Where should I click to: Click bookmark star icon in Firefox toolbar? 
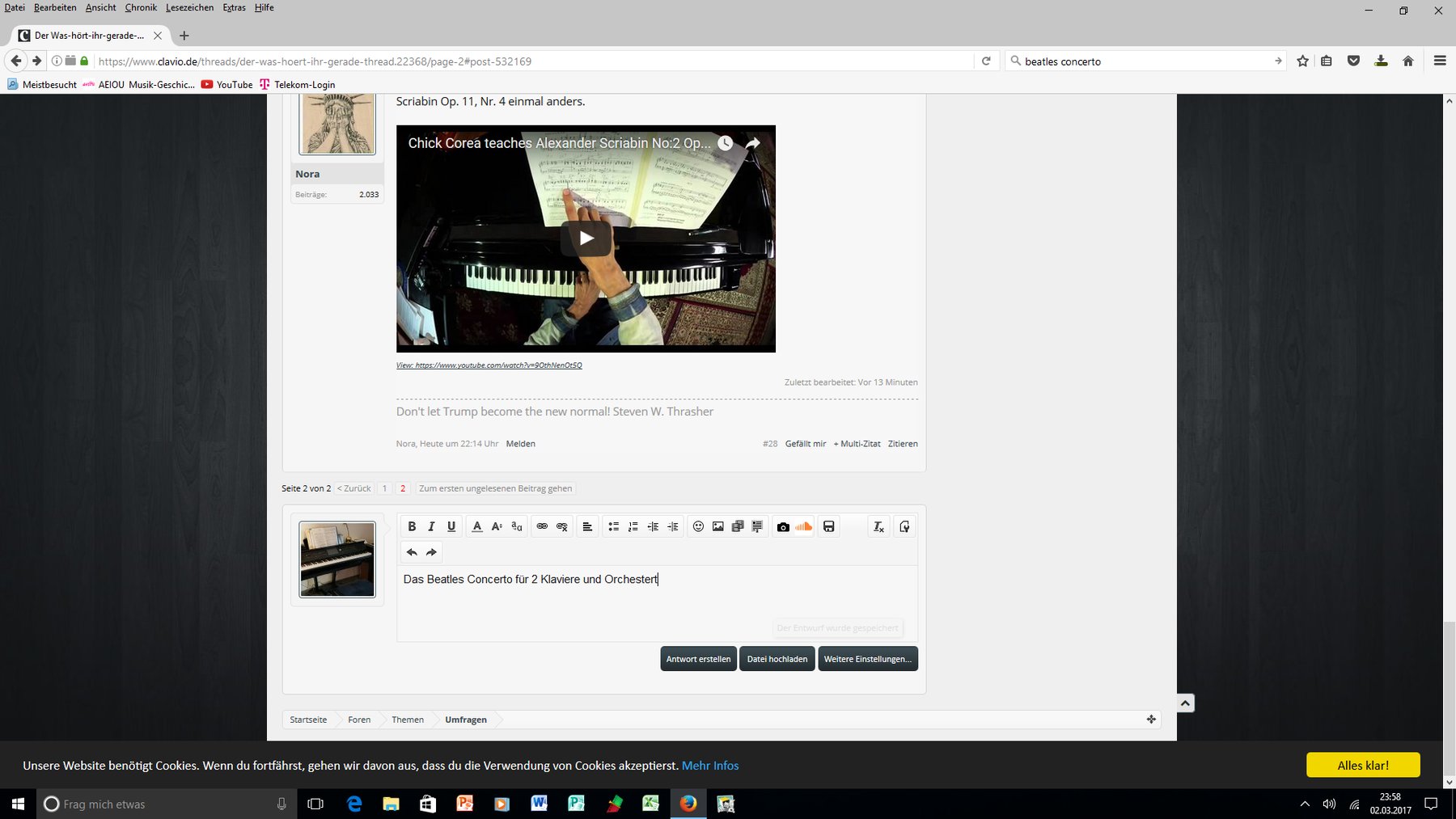[1302, 61]
